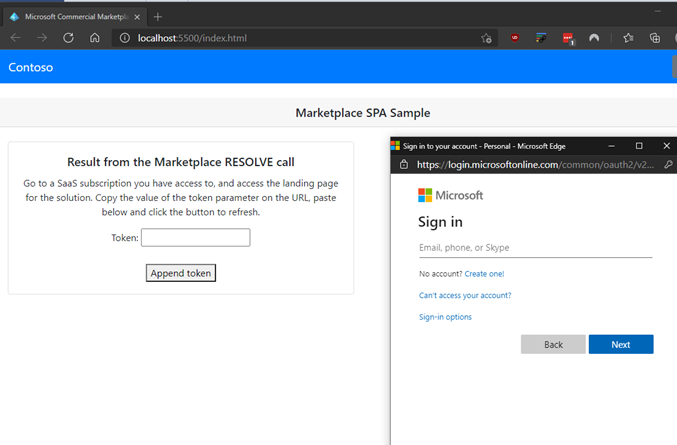Open the gray arch-shaped extension icon
This screenshot has height=445, width=677.
(594, 38)
